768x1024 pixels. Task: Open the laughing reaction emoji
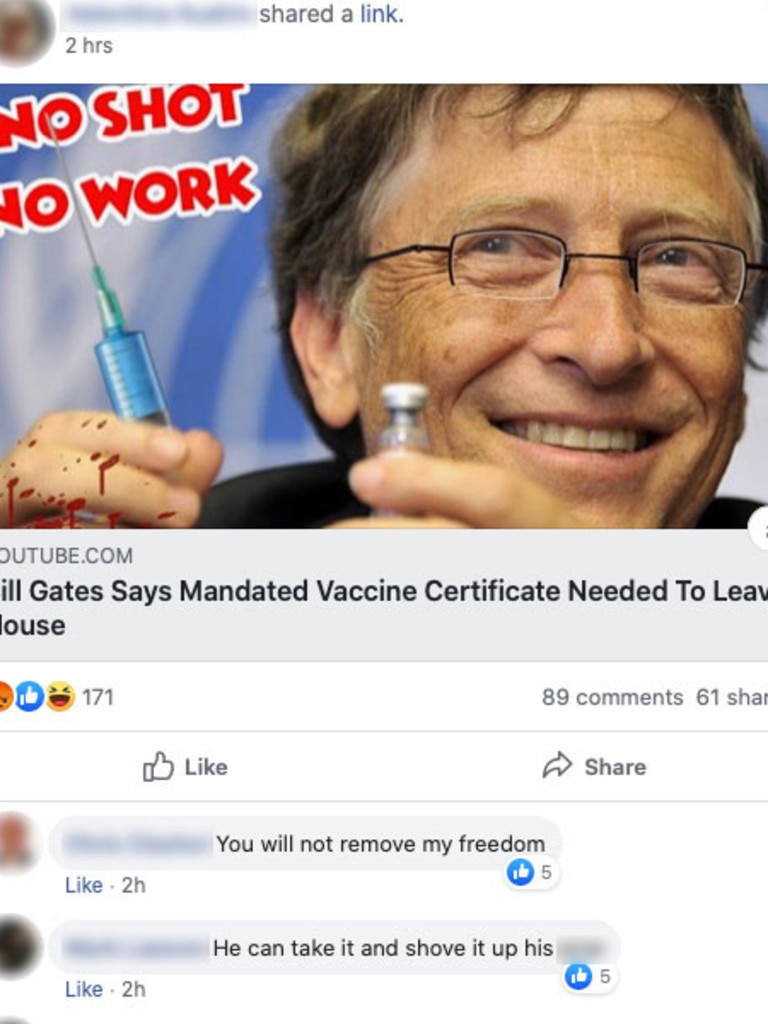(60, 696)
